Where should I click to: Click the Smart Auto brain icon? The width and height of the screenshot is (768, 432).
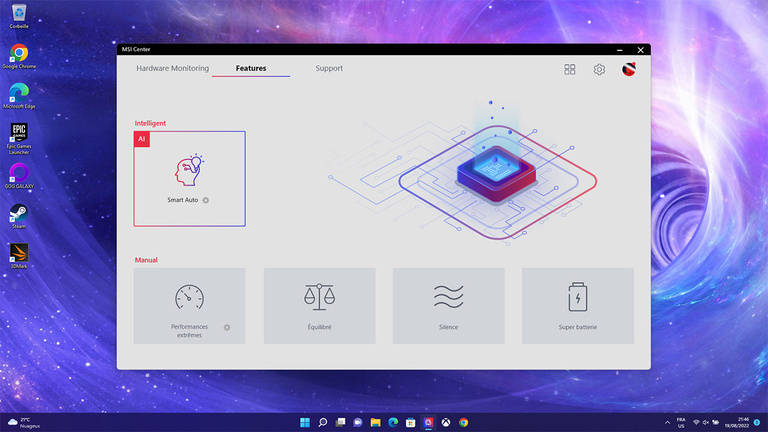(x=190, y=170)
